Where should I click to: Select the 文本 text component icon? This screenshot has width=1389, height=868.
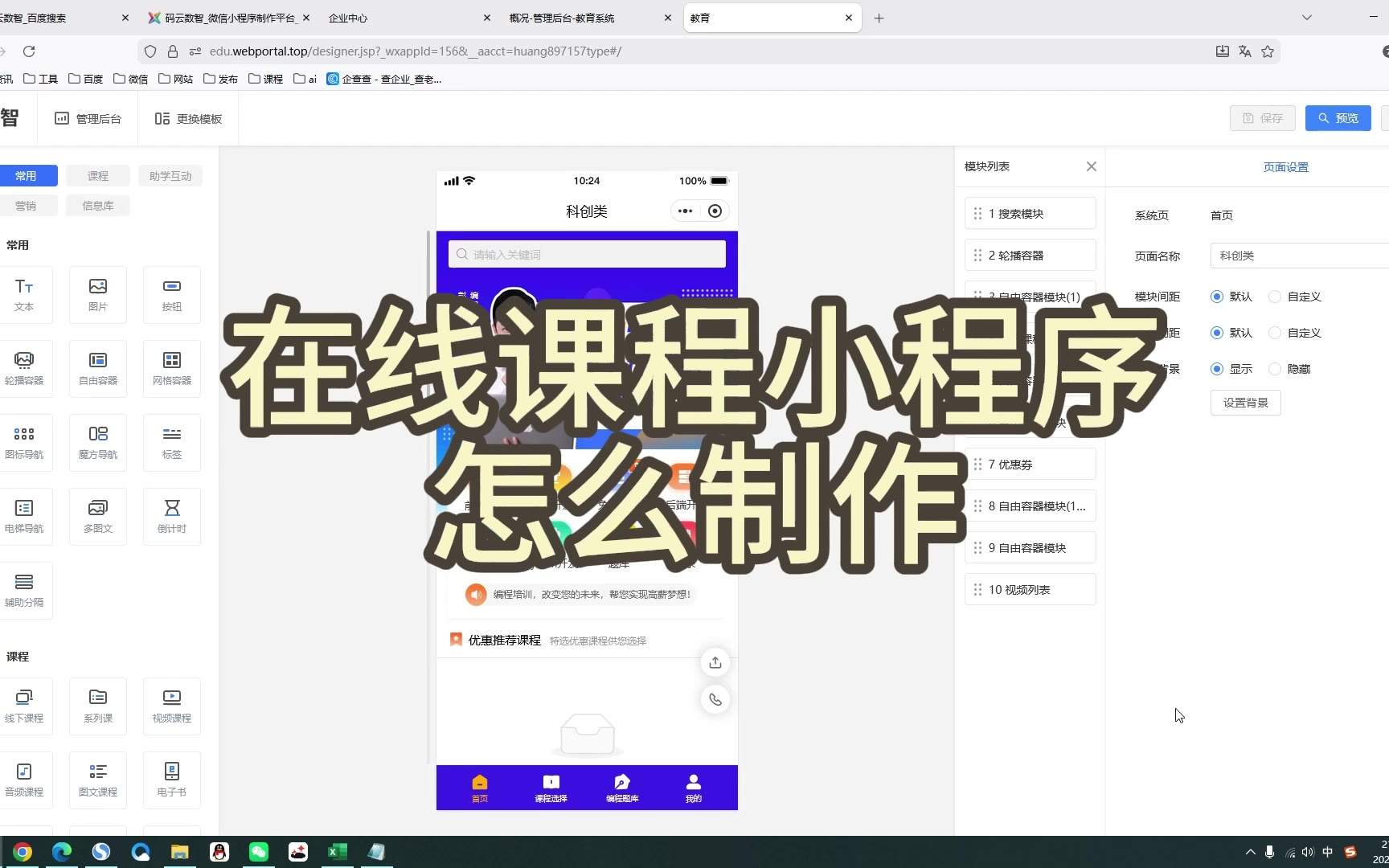click(x=24, y=294)
